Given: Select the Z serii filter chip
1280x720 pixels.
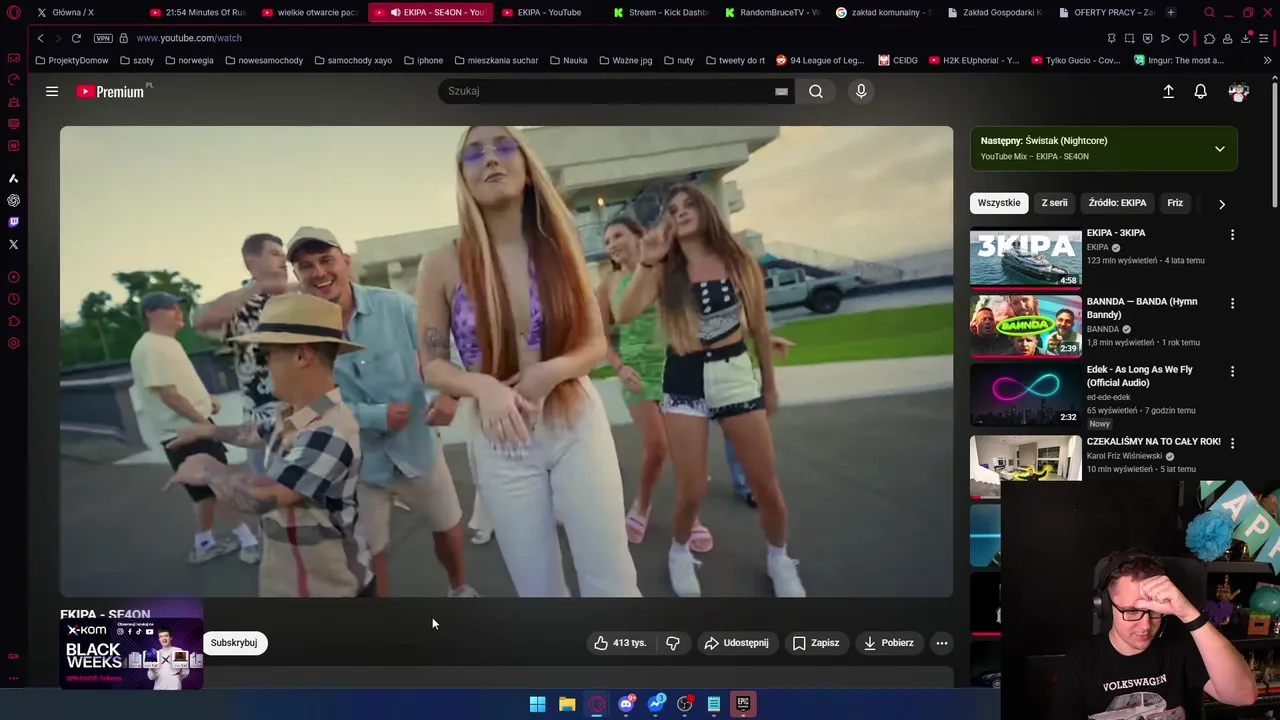Looking at the screenshot, I should point(1054,203).
